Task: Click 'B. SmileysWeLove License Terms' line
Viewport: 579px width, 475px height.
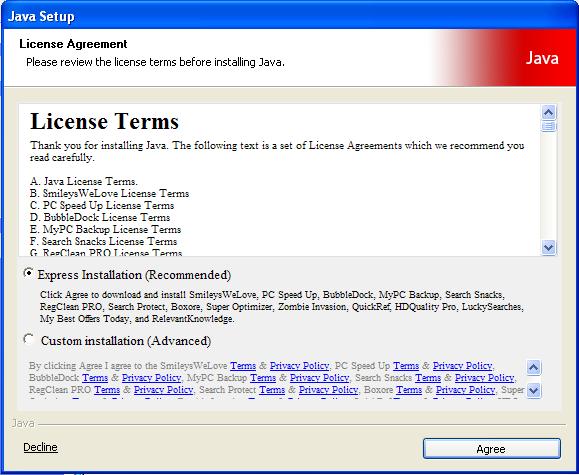Action: coord(110,193)
